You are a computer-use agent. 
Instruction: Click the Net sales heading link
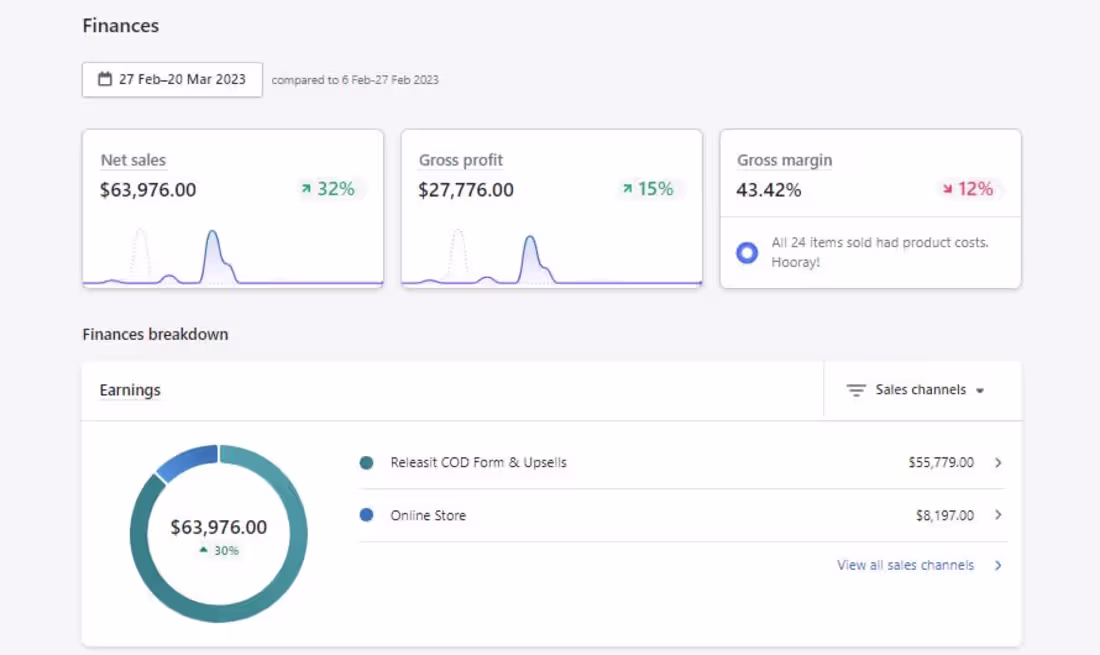click(133, 160)
